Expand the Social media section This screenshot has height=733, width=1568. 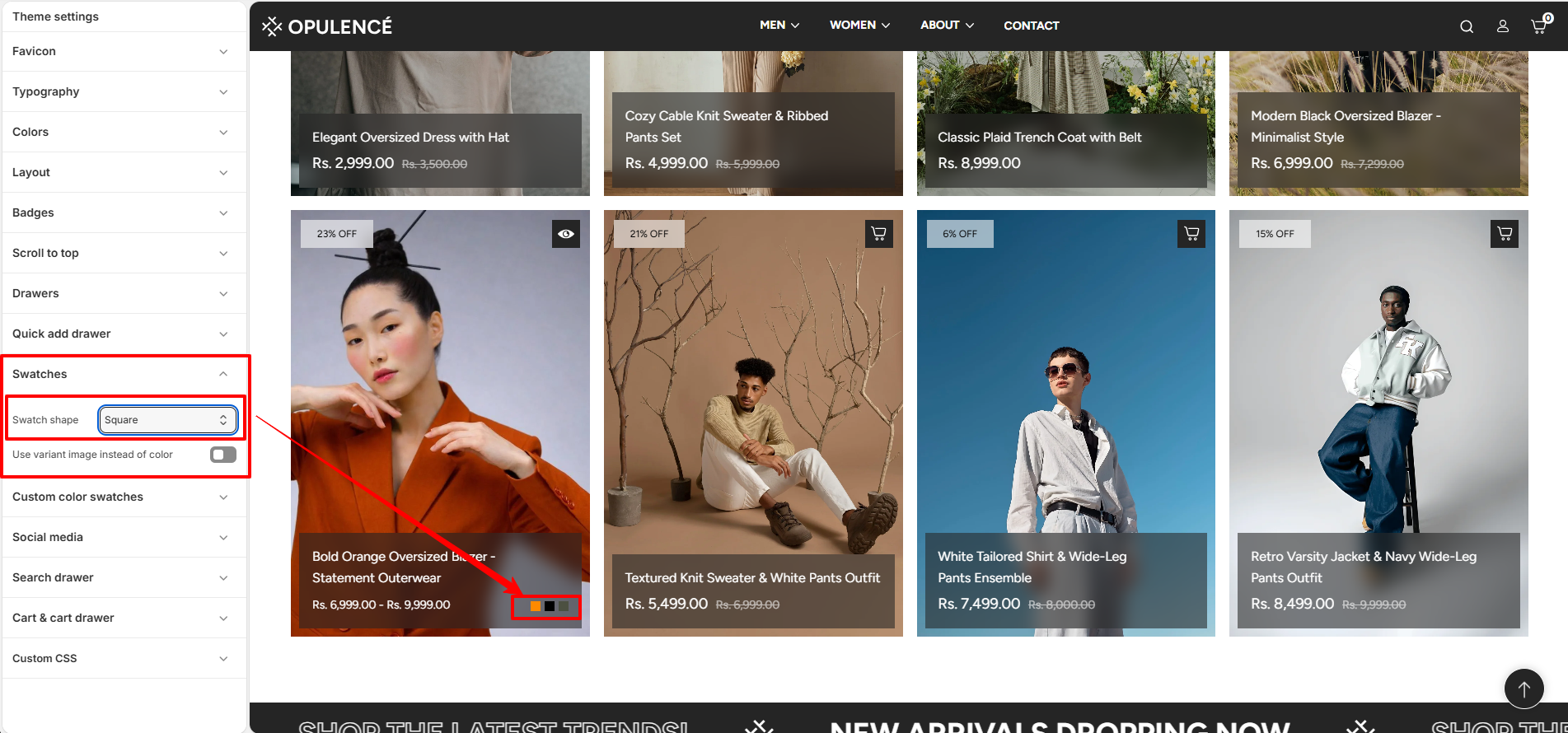[x=124, y=537]
